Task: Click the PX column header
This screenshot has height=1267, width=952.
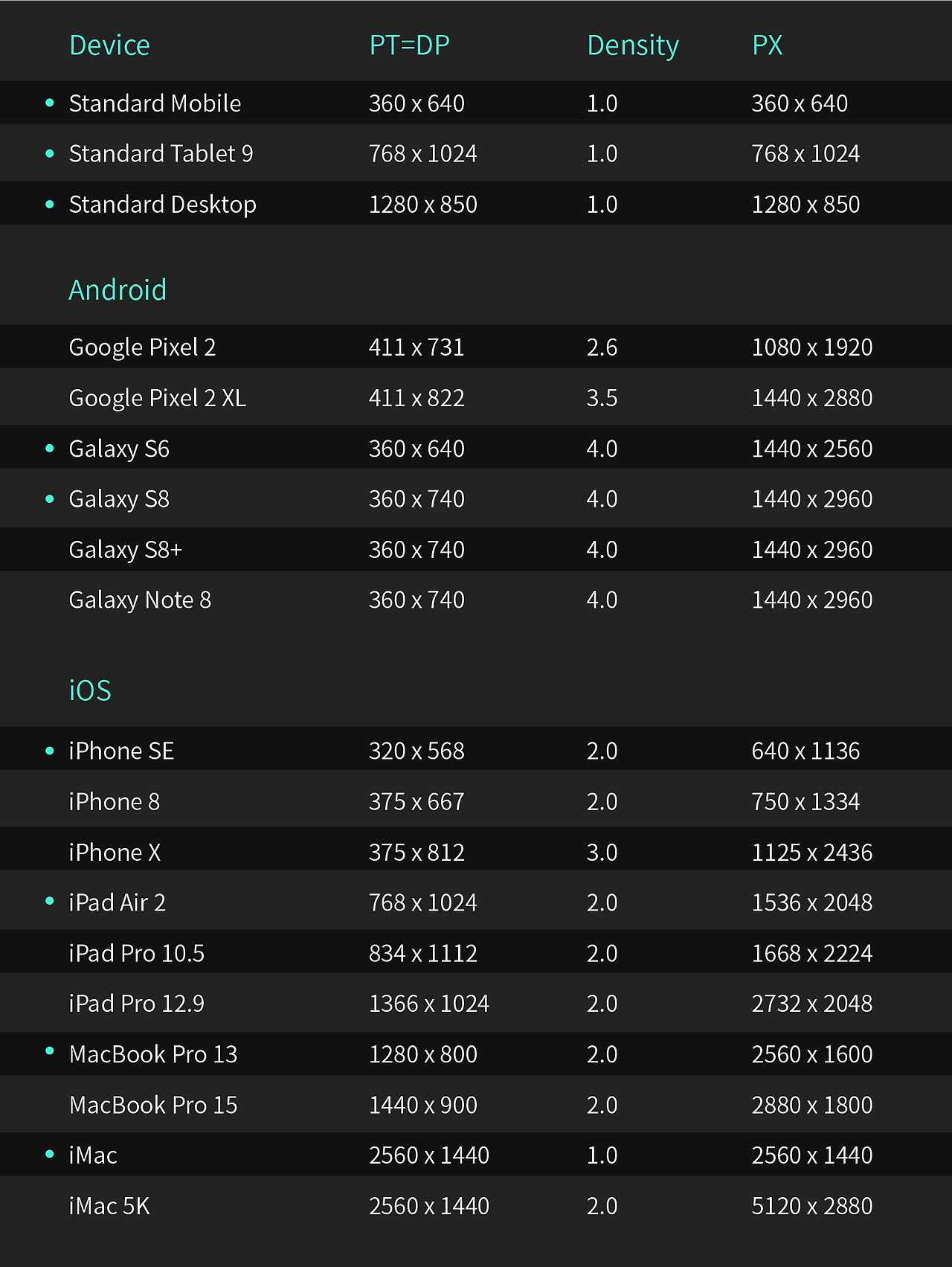Action: pyautogui.click(x=768, y=45)
